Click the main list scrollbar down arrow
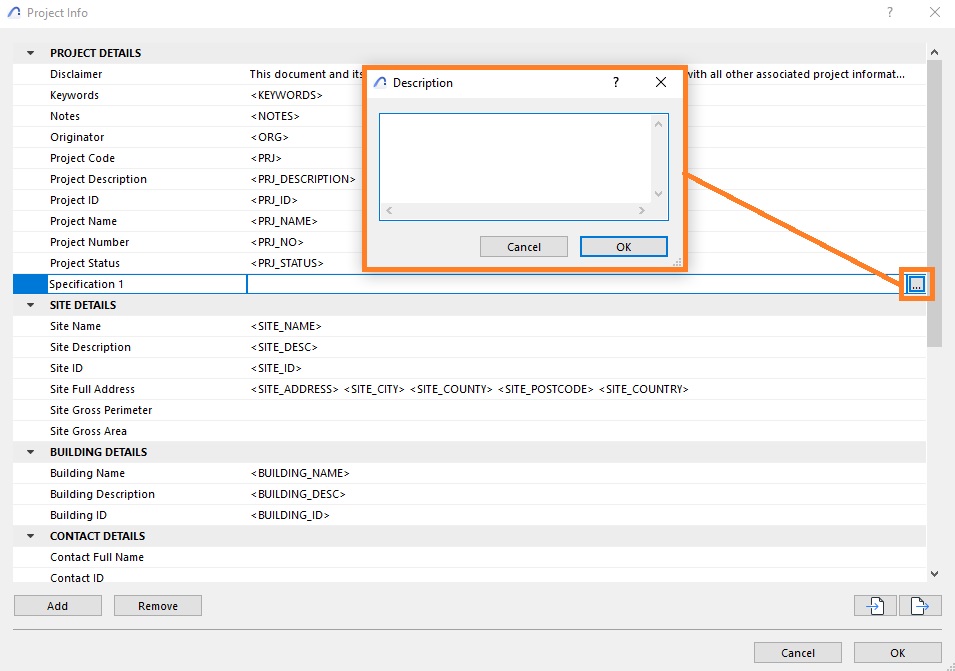The height and width of the screenshot is (671, 955). 934,574
